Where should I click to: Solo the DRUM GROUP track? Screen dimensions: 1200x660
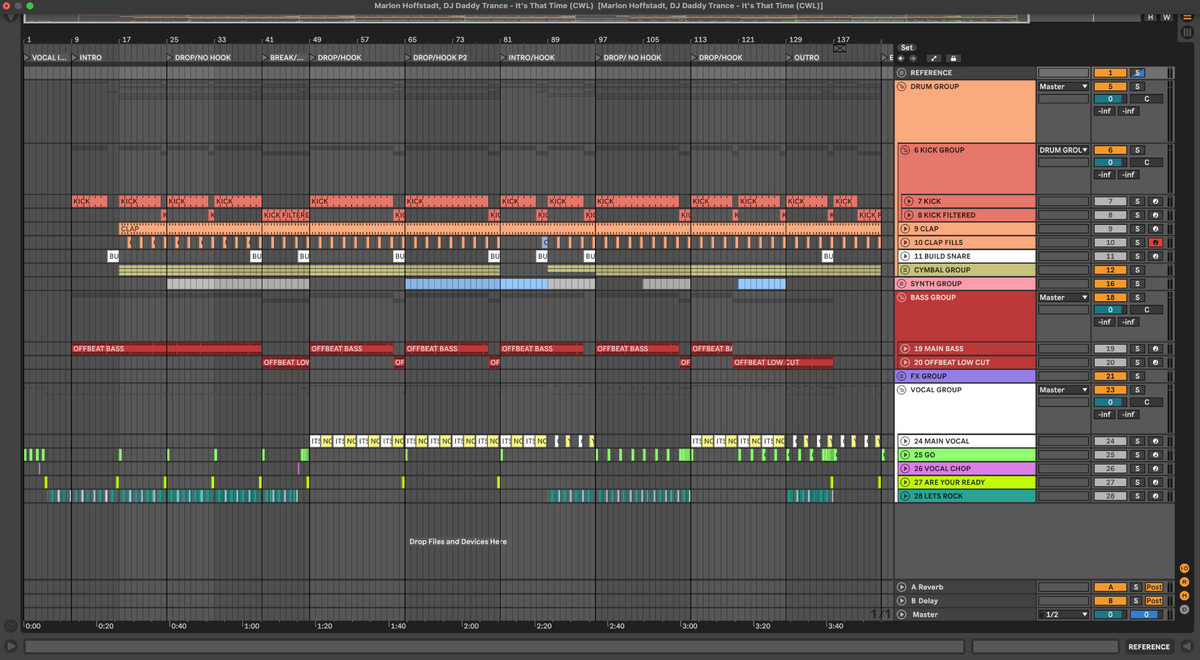click(1136, 87)
